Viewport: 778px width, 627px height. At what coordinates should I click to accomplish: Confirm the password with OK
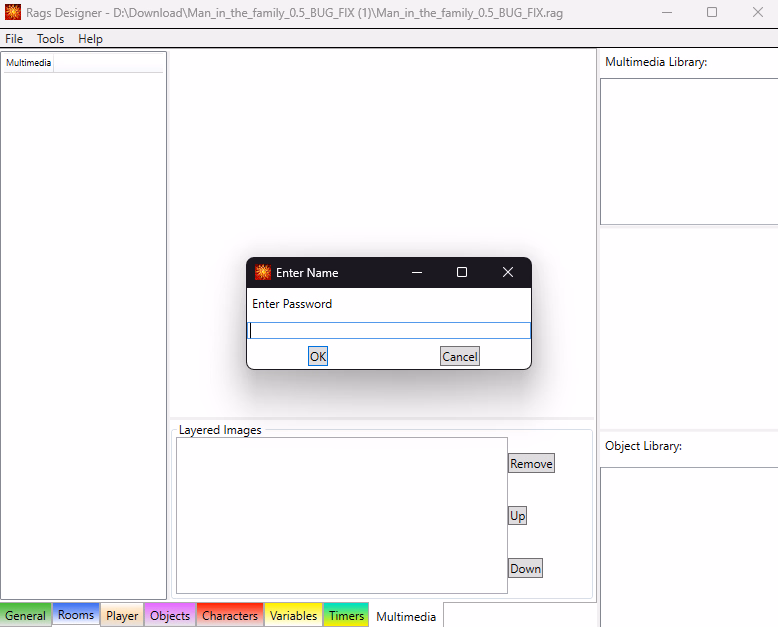[x=318, y=356]
